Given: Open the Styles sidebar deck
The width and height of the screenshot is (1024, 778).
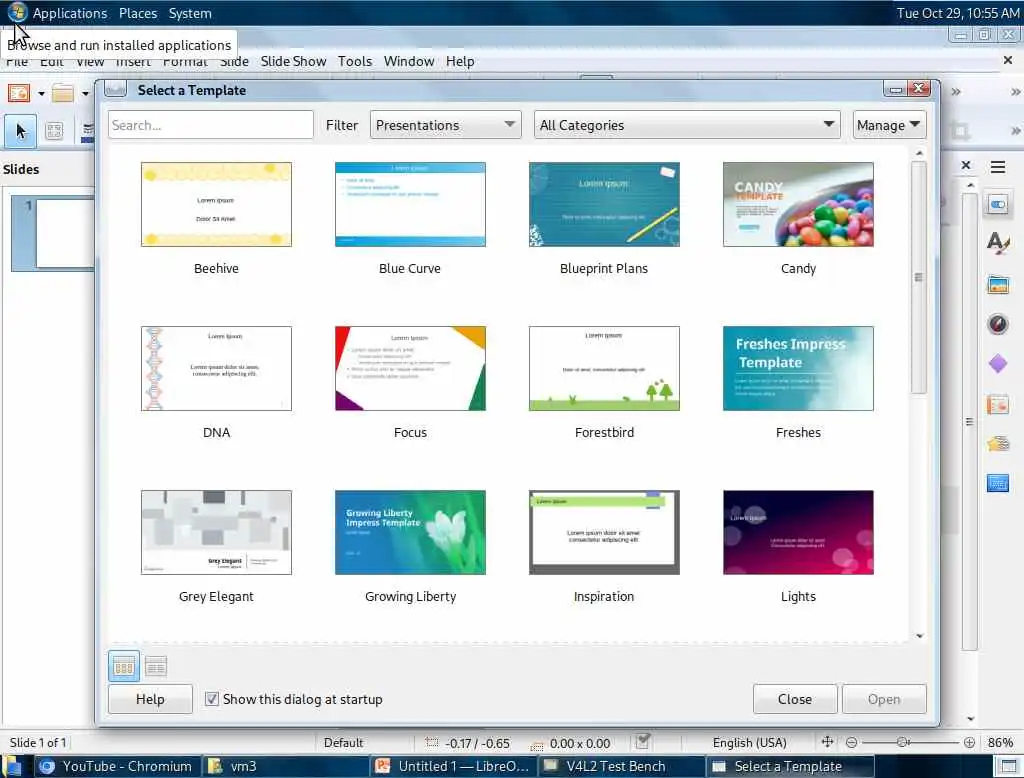Looking at the screenshot, I should pyautogui.click(x=998, y=244).
